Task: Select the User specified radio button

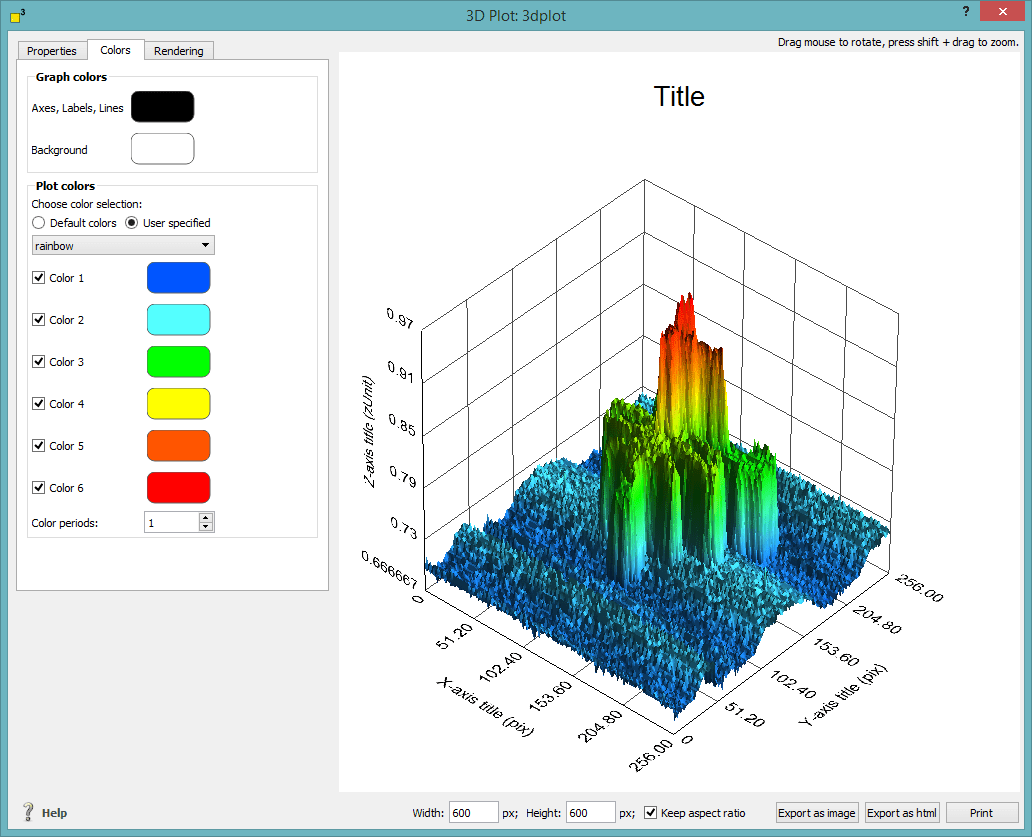Action: [131, 222]
